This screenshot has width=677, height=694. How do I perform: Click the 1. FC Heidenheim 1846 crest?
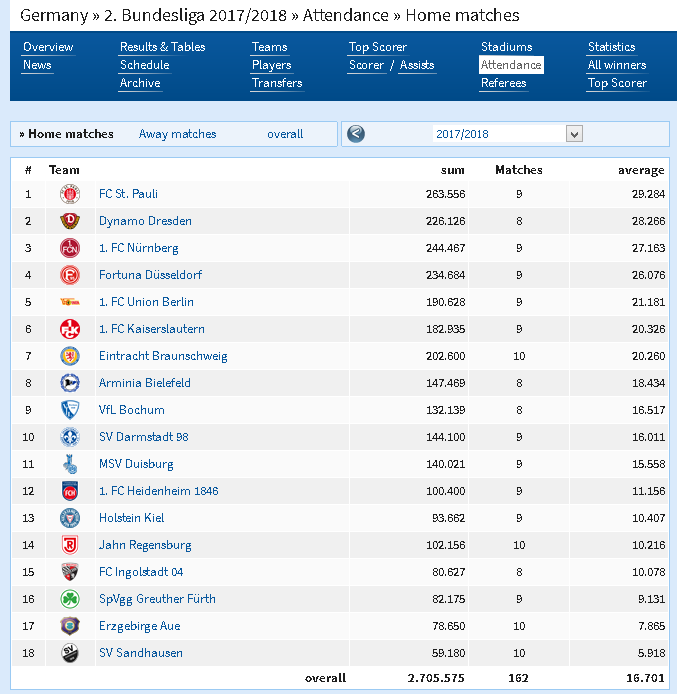pos(70,491)
